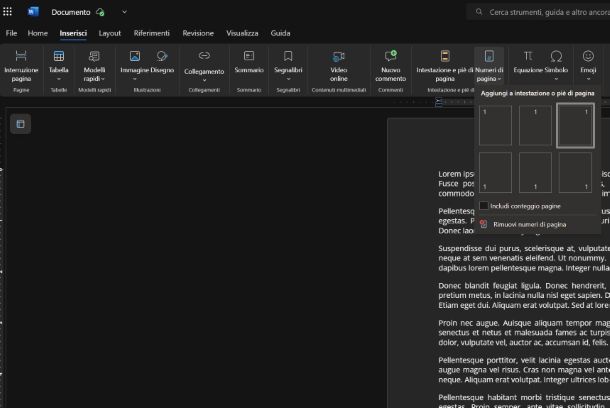This screenshot has width=610, height=408.
Task: Select top-right page number position thumbnail
Action: coord(576,126)
